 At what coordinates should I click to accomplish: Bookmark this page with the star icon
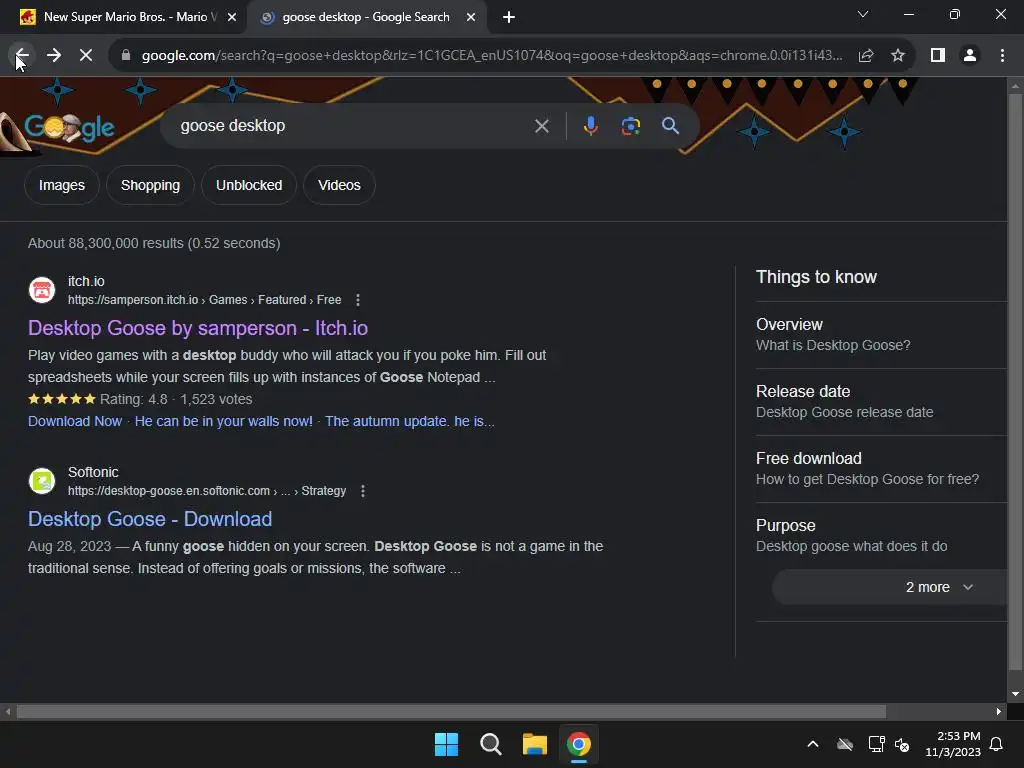[x=898, y=56]
